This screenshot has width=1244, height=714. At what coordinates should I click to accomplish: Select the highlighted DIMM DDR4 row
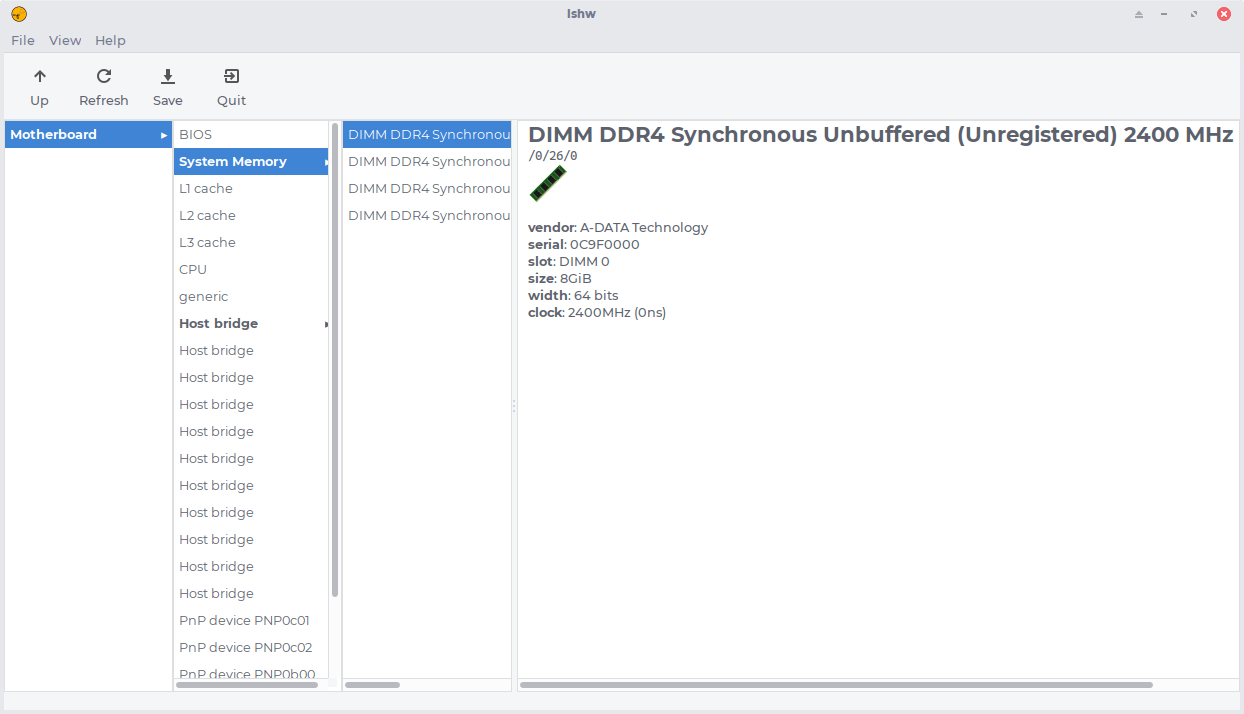point(427,134)
